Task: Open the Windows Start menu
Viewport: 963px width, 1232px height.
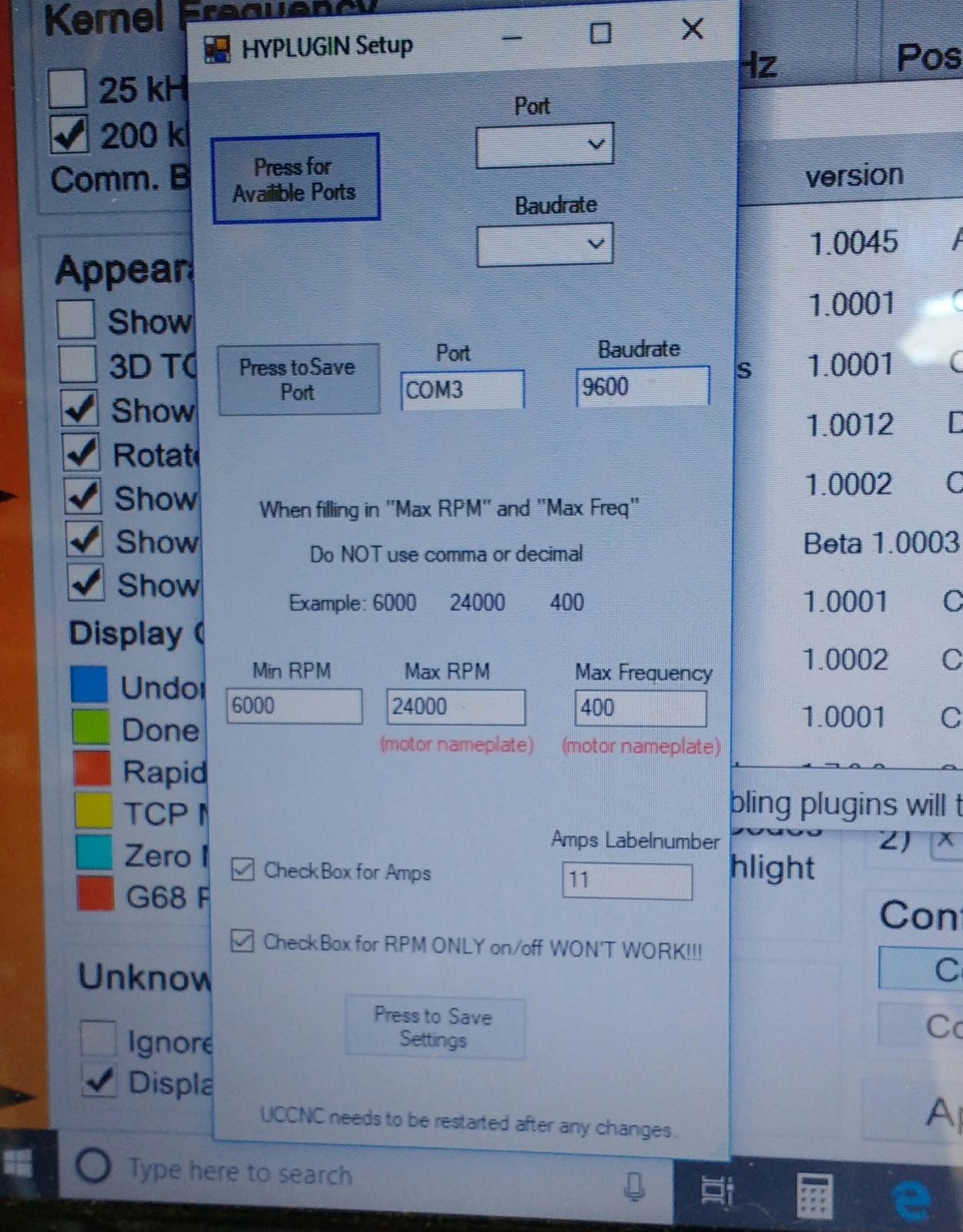Action: pos(17,1164)
